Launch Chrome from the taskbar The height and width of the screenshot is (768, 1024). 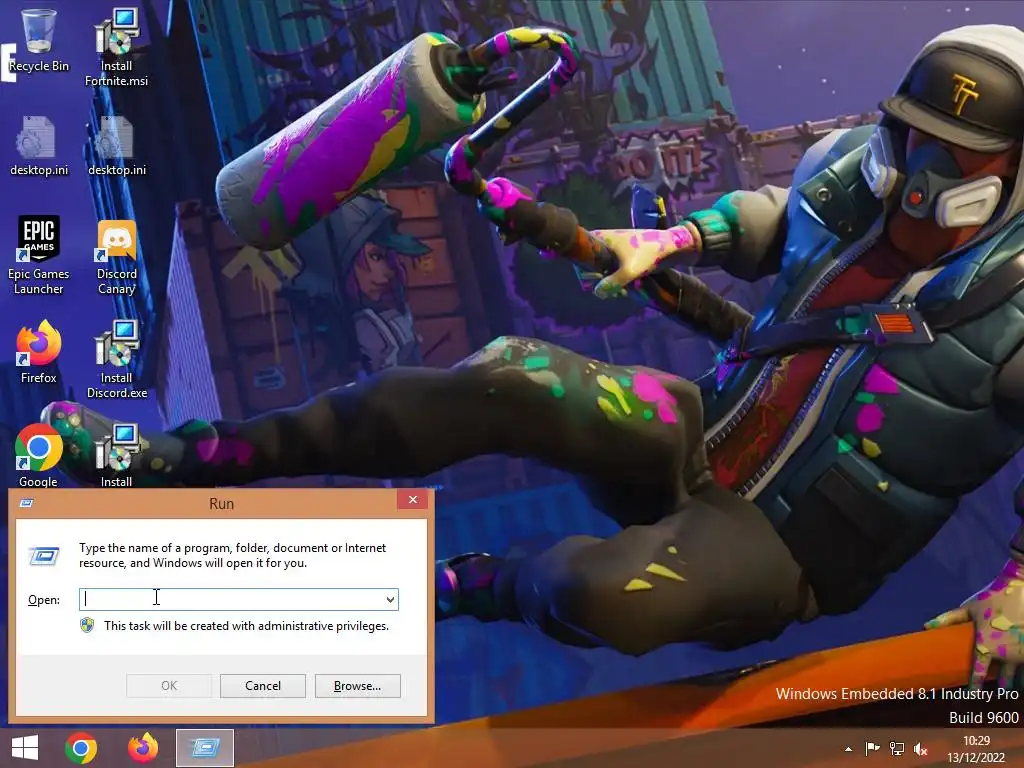coord(81,748)
